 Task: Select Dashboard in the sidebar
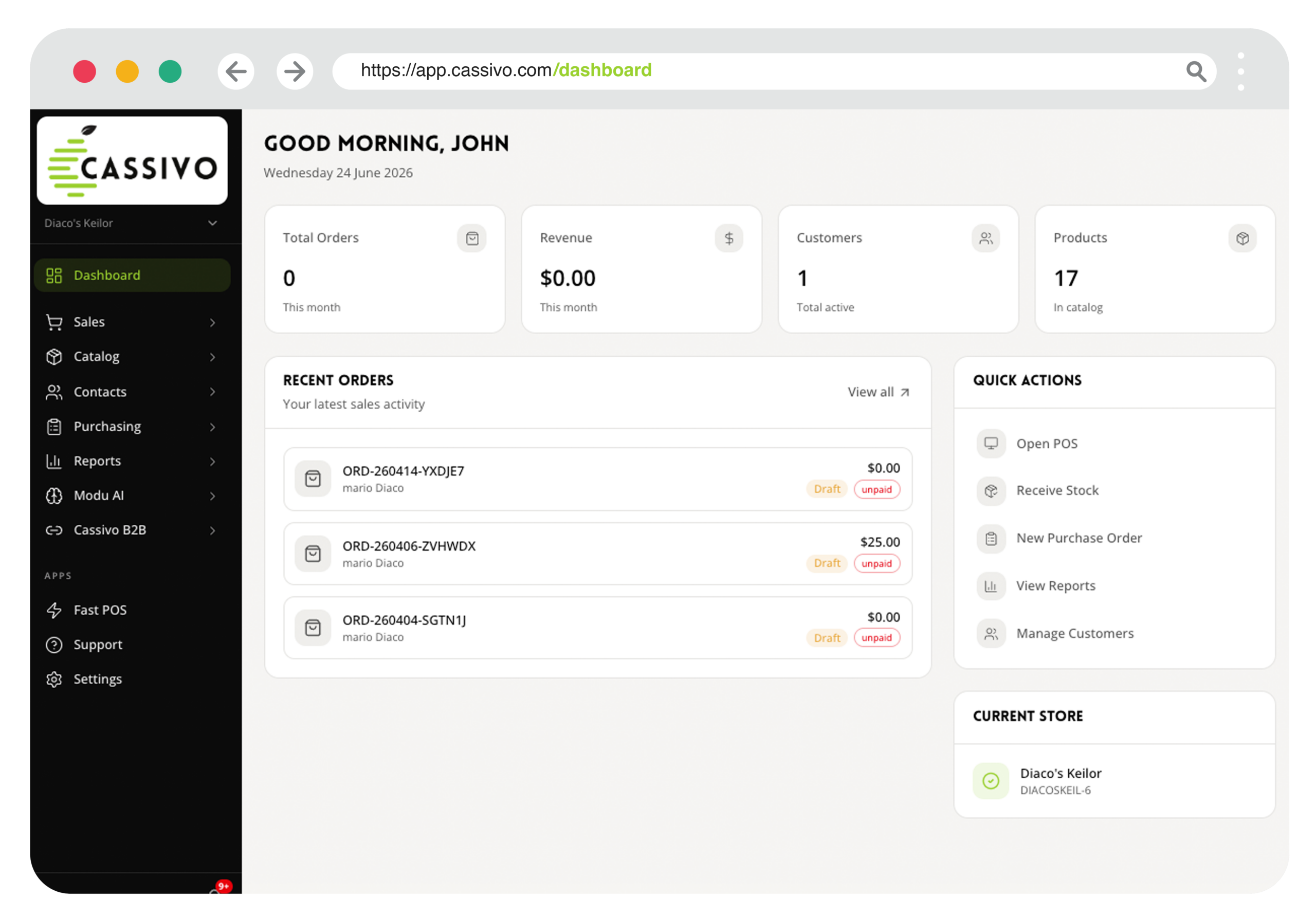pyautogui.click(x=132, y=276)
